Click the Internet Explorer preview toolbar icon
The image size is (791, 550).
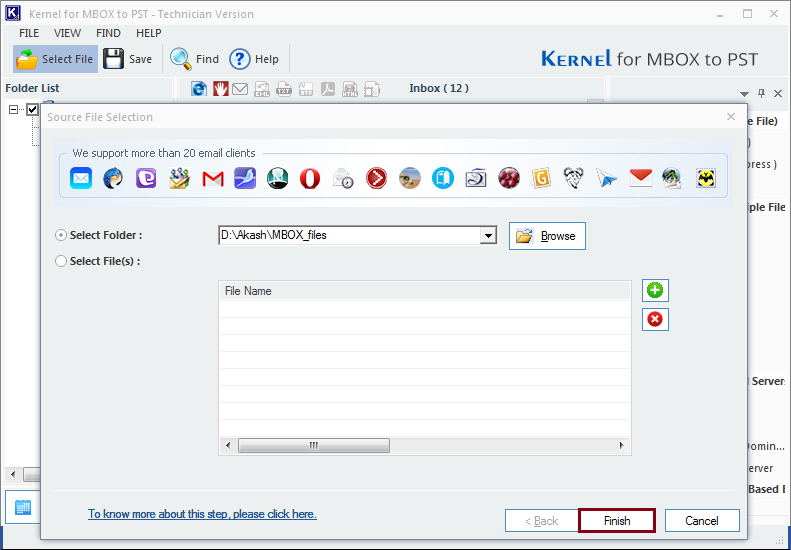199,89
